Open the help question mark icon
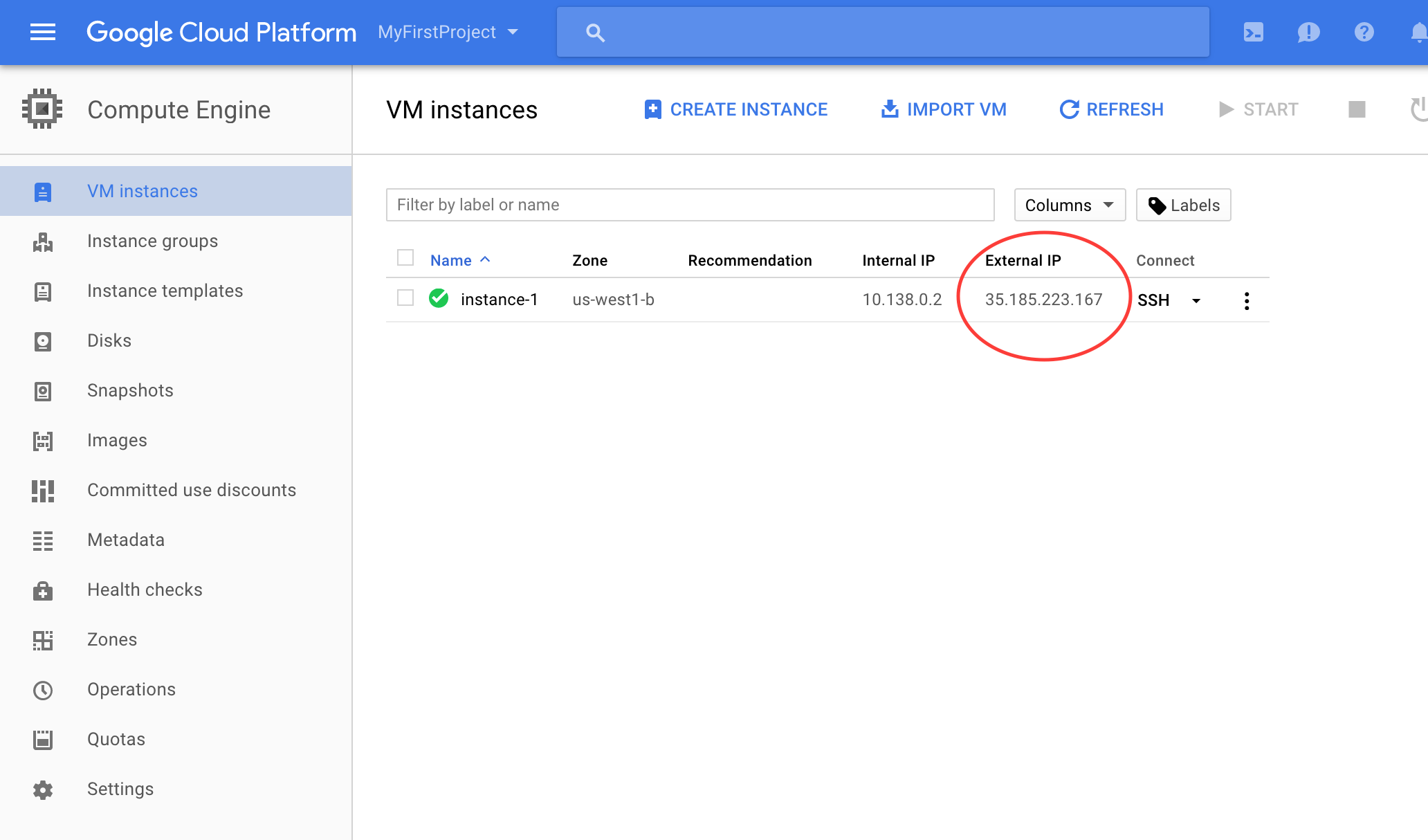 click(x=1364, y=32)
